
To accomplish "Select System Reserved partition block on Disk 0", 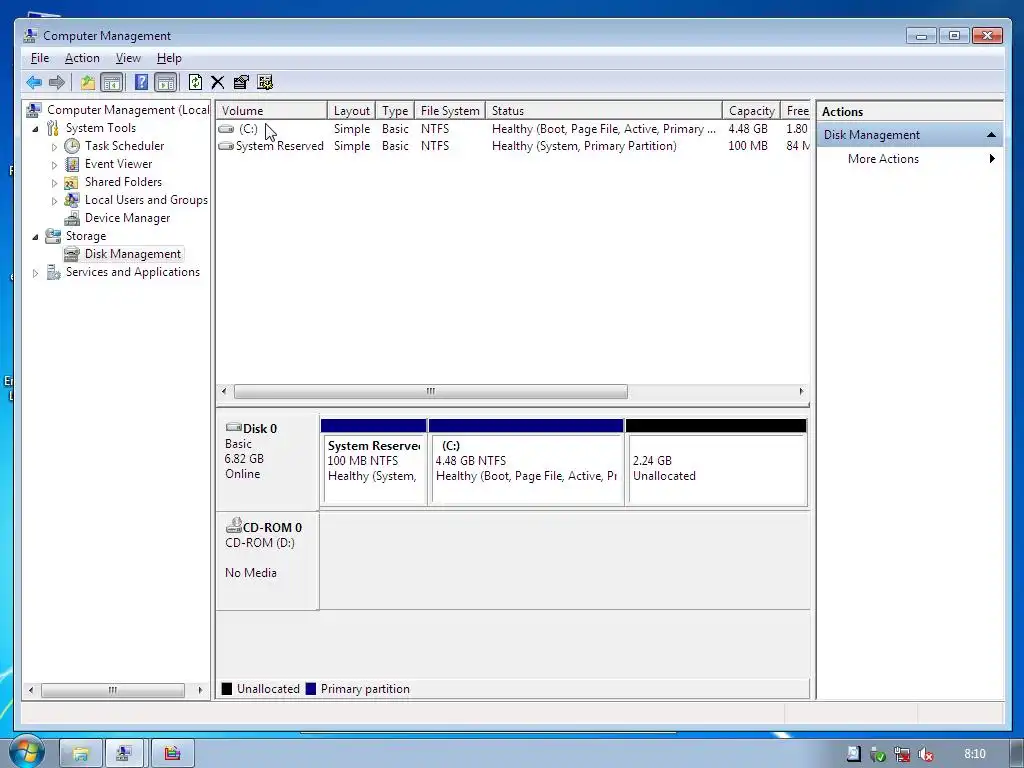I will pyautogui.click(x=374, y=462).
